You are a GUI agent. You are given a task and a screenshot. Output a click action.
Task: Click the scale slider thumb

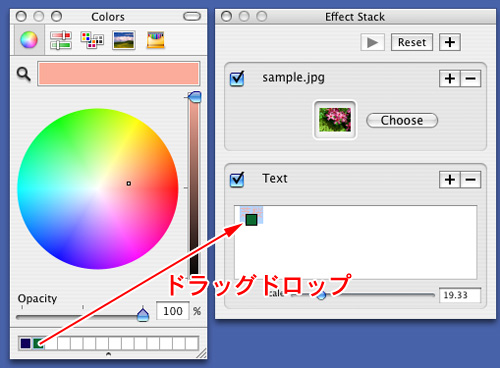point(321,295)
